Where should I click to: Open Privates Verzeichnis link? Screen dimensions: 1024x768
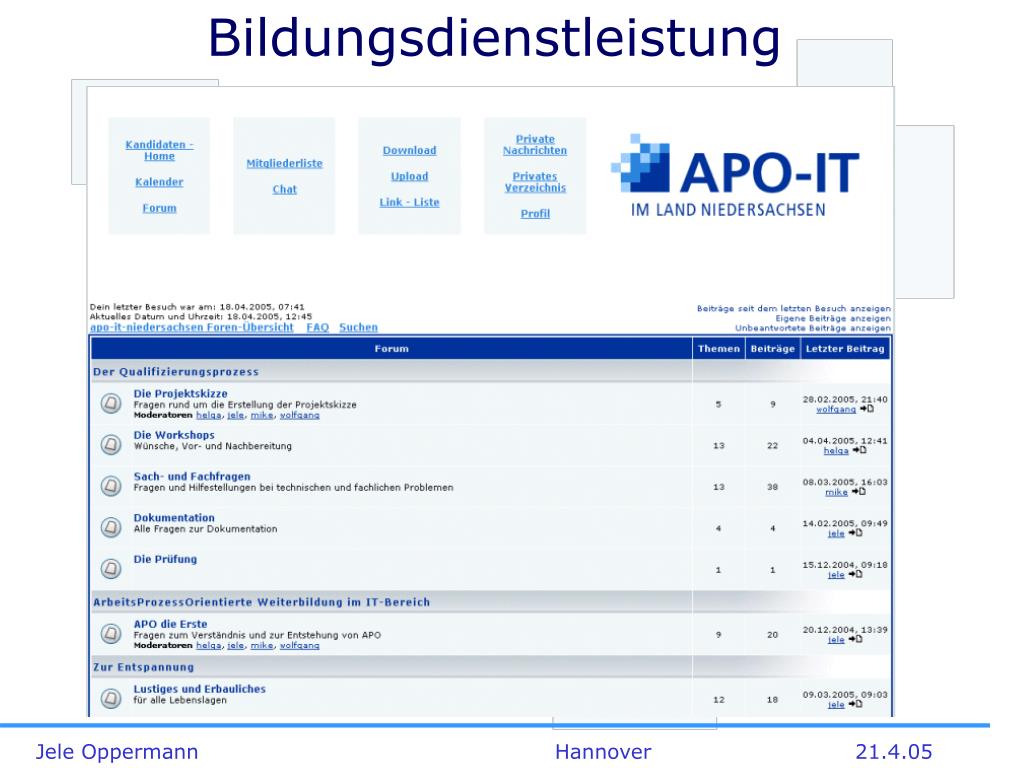click(x=535, y=182)
